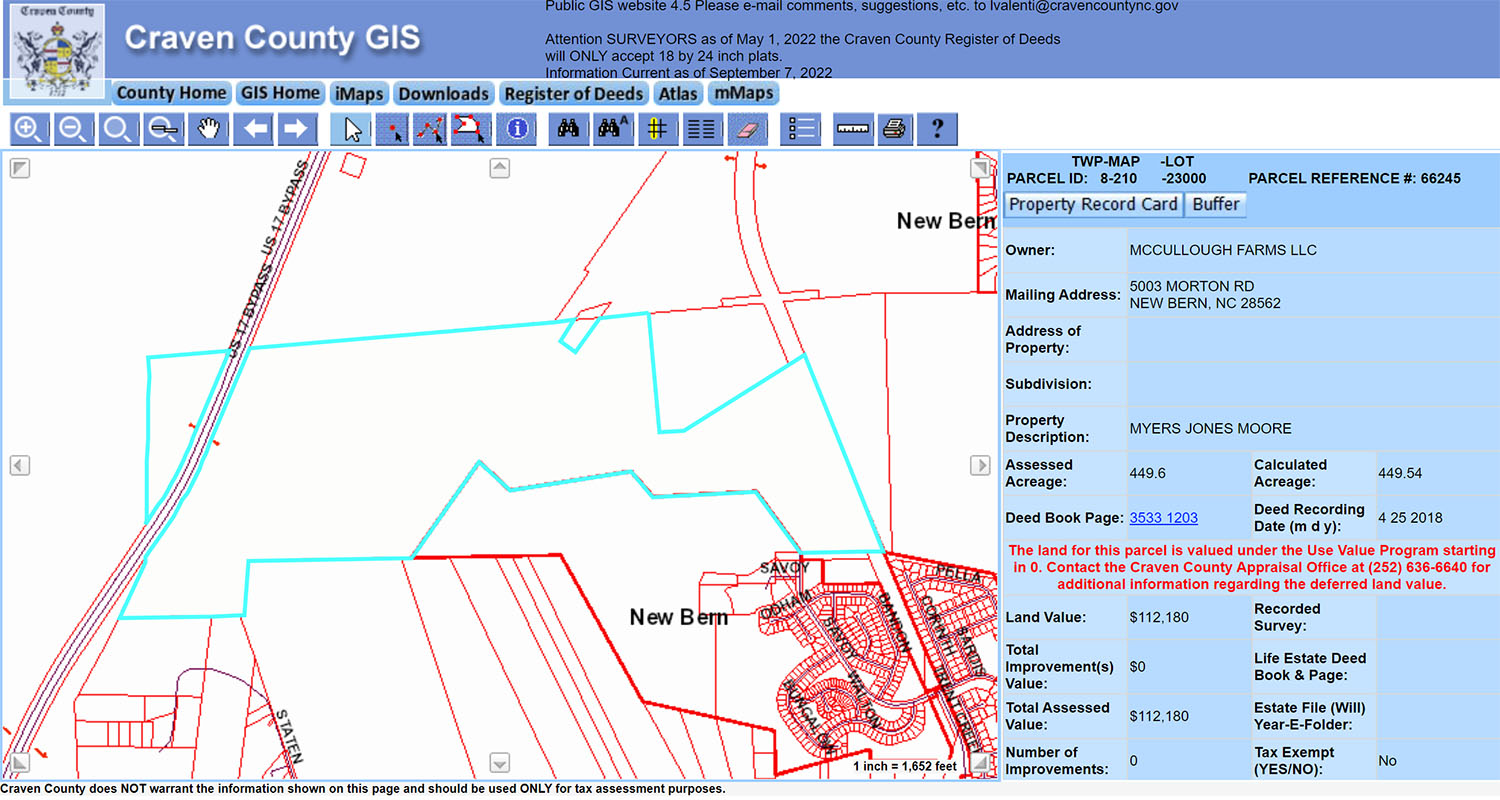Activate the Pan hand tool
The height and width of the screenshot is (800, 1500).
pos(208,129)
